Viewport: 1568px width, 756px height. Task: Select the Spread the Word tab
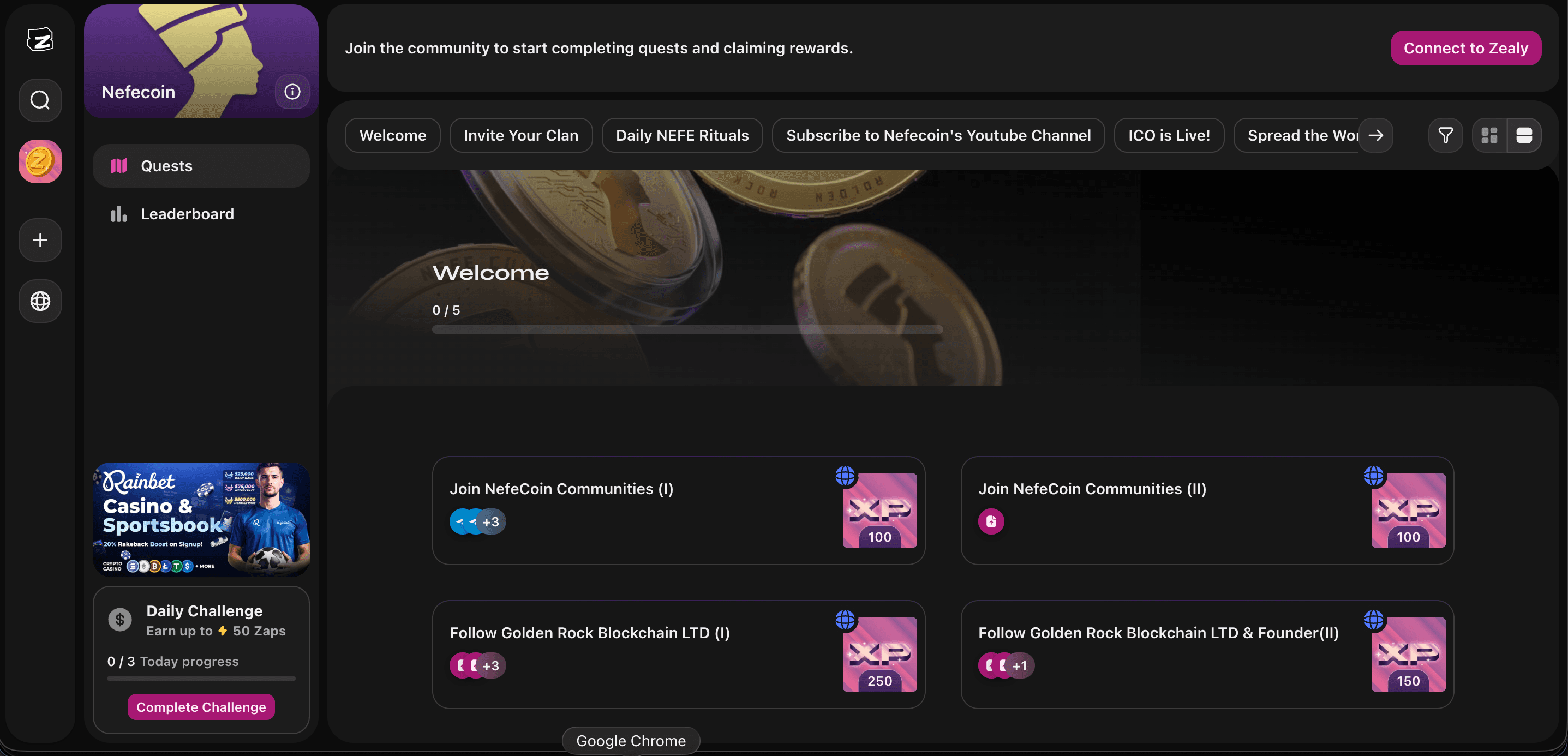coord(1296,135)
